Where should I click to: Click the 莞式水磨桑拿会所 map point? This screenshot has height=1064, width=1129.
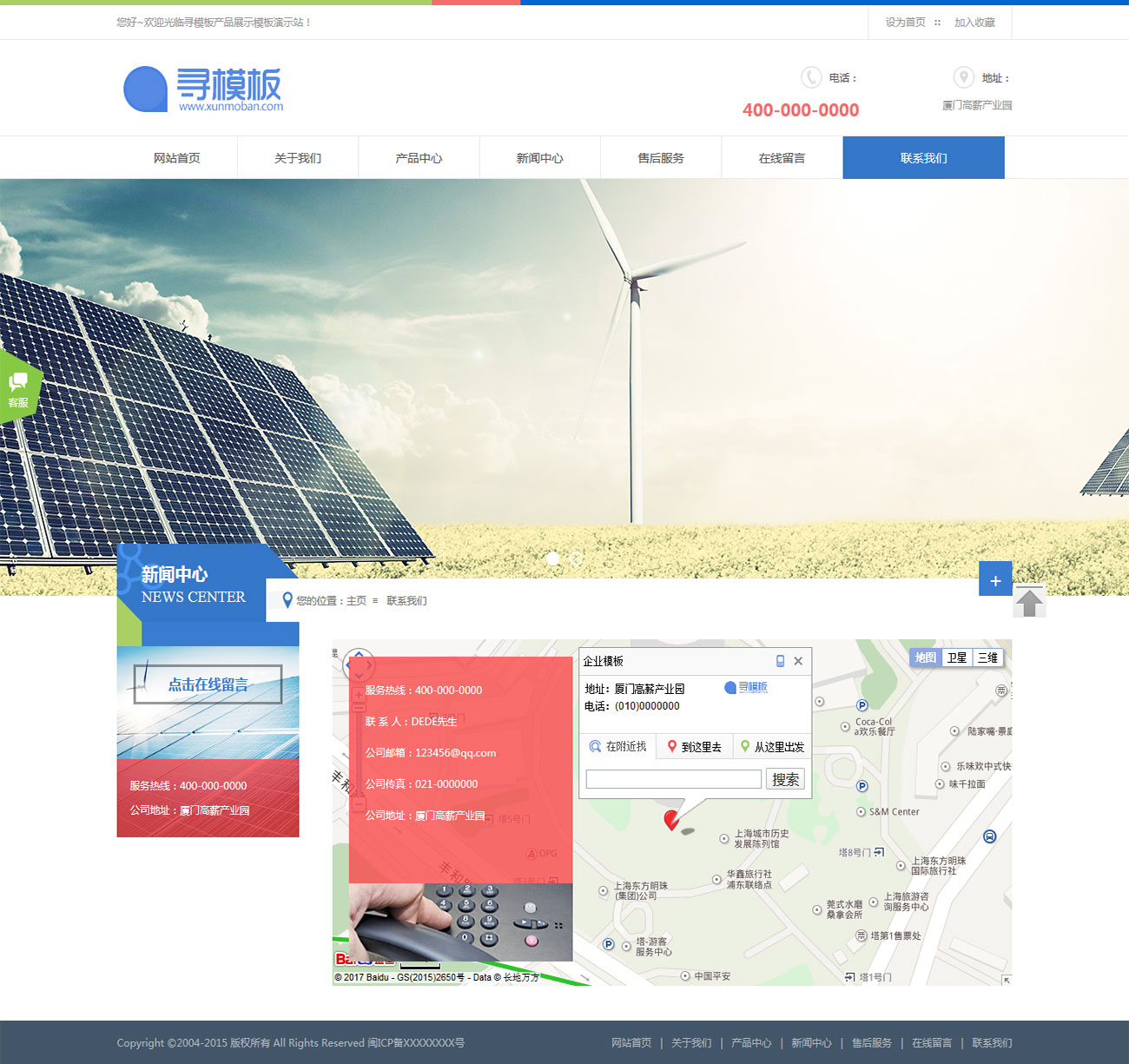coord(816,910)
